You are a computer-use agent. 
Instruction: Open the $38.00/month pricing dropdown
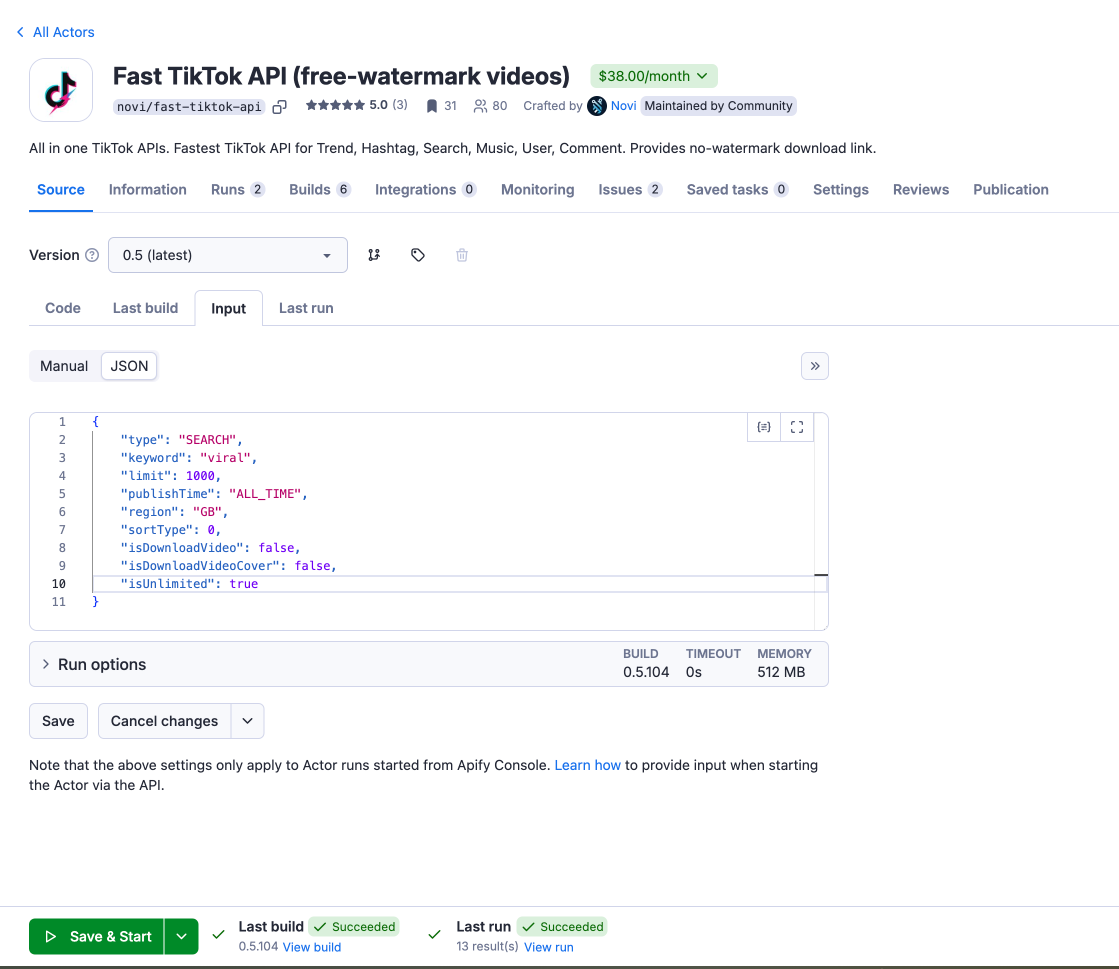click(653, 76)
